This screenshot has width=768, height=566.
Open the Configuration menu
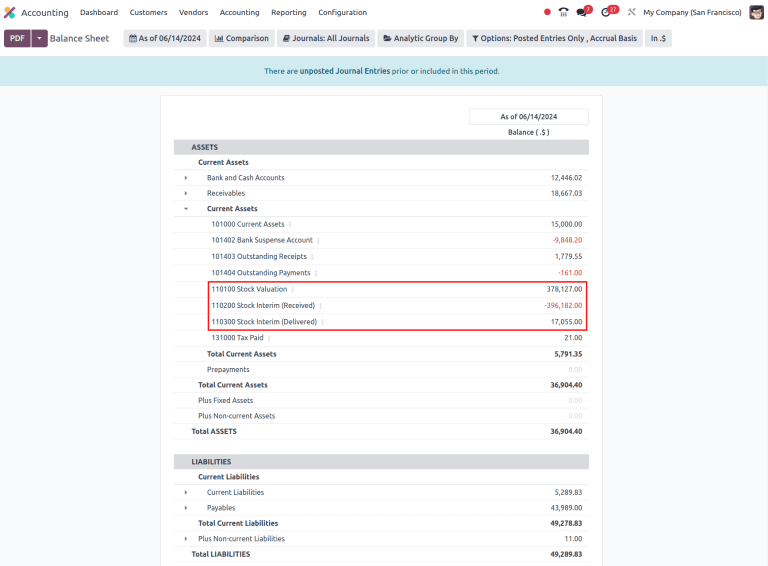342,12
